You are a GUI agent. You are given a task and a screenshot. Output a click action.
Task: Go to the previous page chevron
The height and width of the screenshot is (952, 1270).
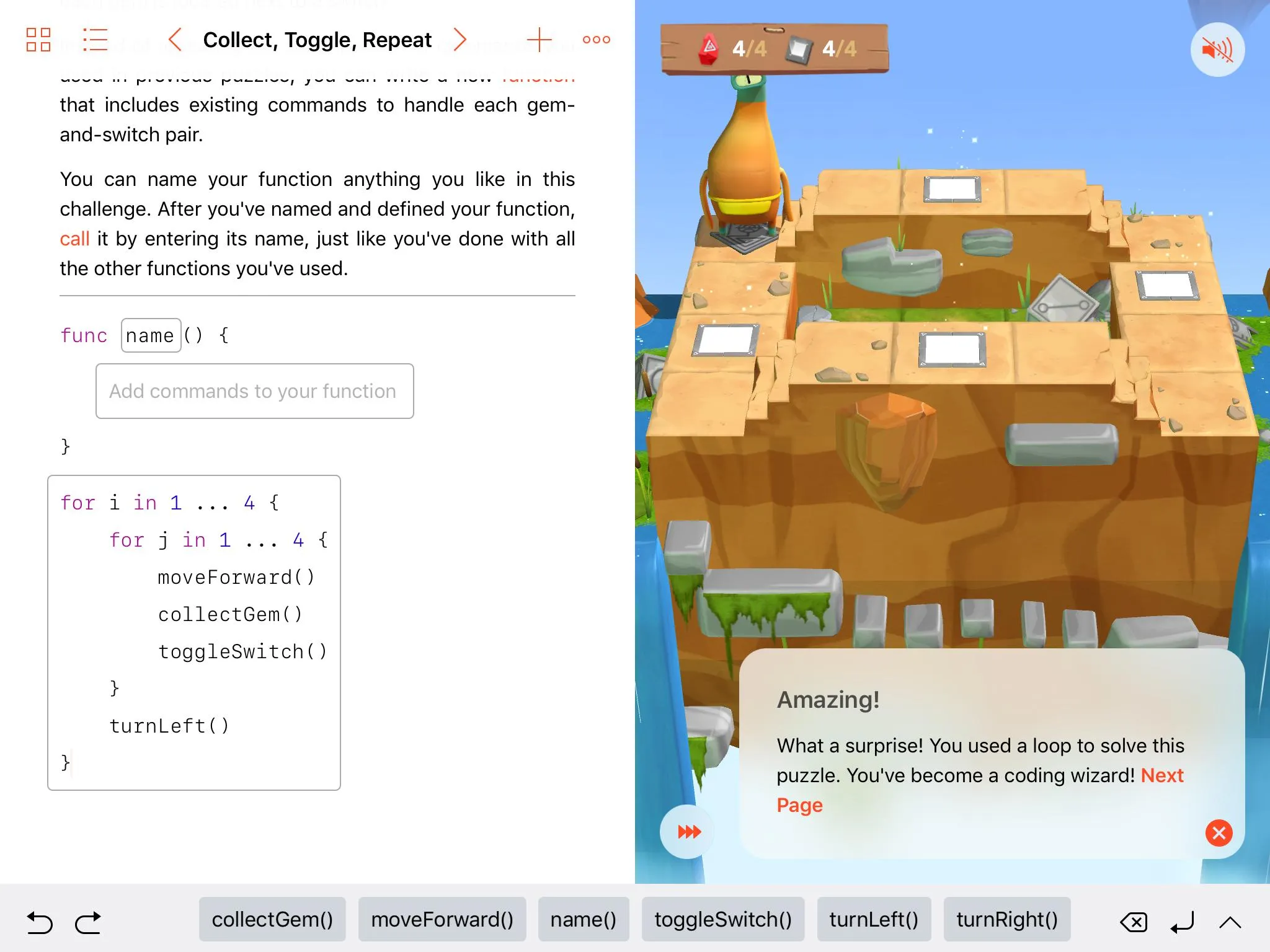click(x=175, y=40)
